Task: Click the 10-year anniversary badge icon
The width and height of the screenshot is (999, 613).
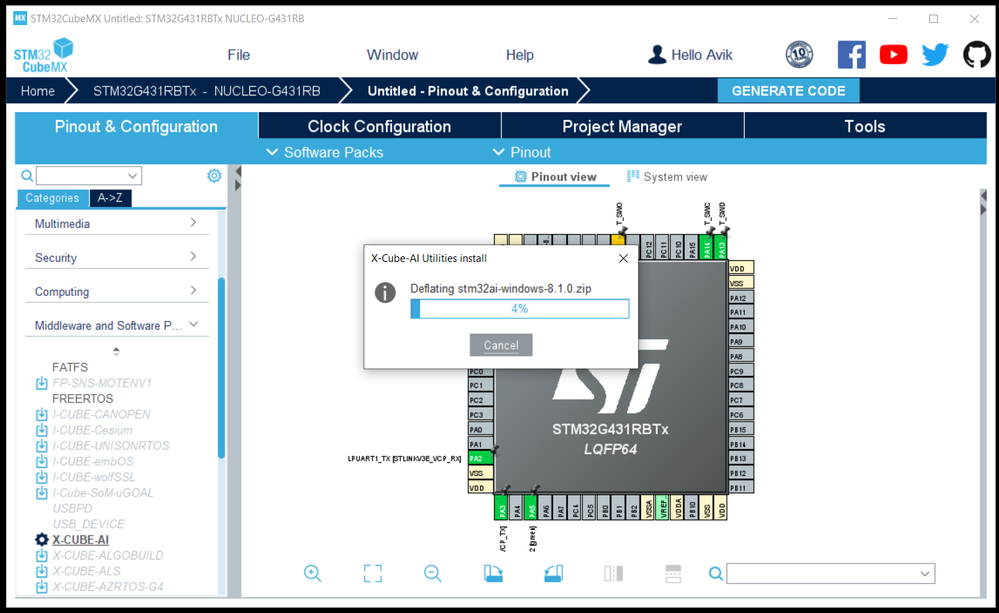Action: click(x=799, y=55)
